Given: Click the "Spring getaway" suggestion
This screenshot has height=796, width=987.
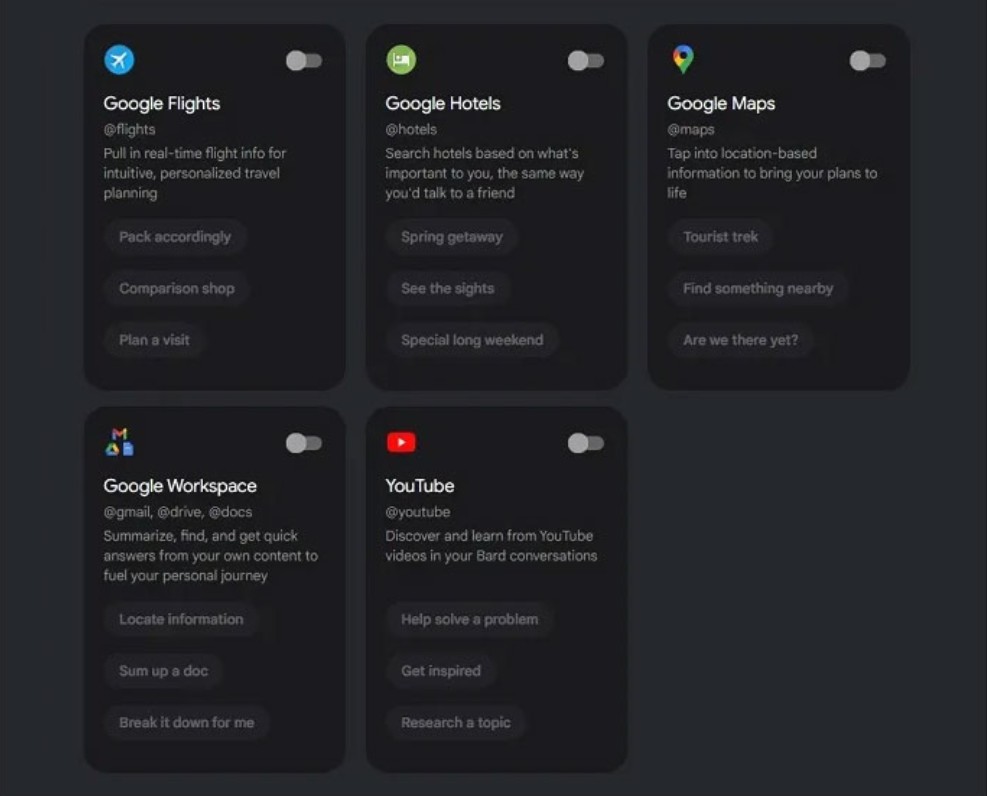Looking at the screenshot, I should point(452,237).
